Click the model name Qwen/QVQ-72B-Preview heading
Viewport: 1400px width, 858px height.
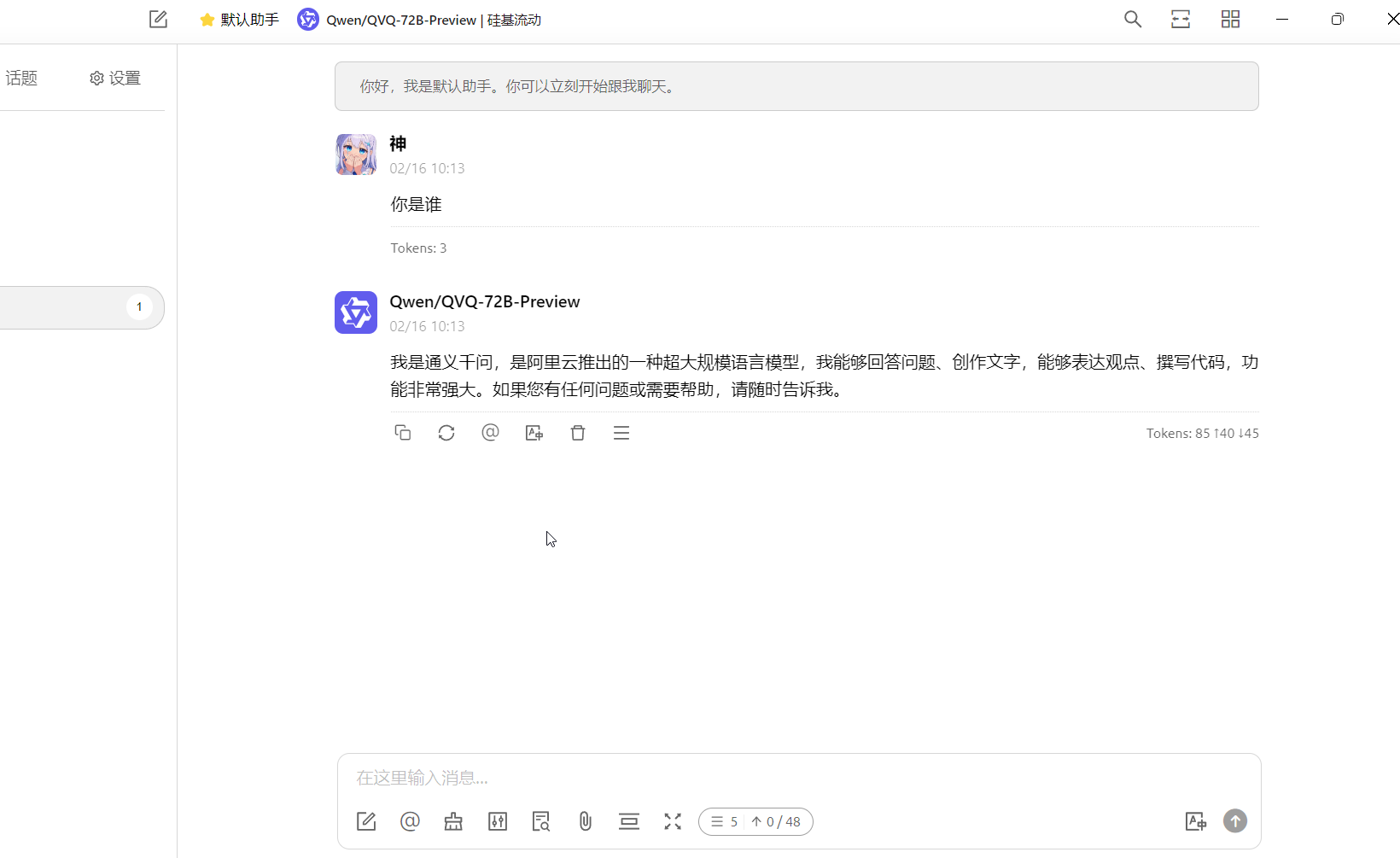point(485,301)
